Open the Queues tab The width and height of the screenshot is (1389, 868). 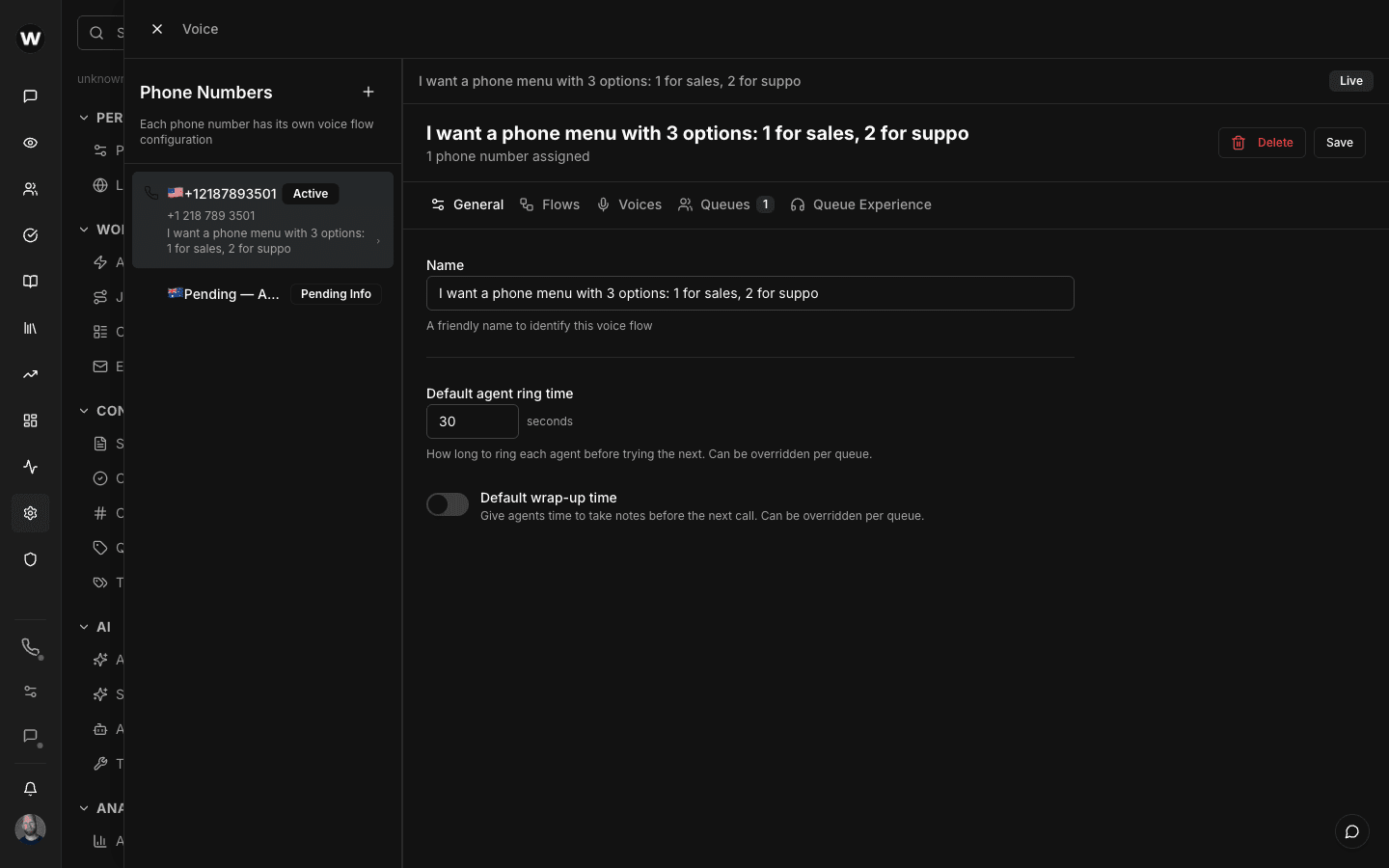pyautogui.click(x=725, y=204)
